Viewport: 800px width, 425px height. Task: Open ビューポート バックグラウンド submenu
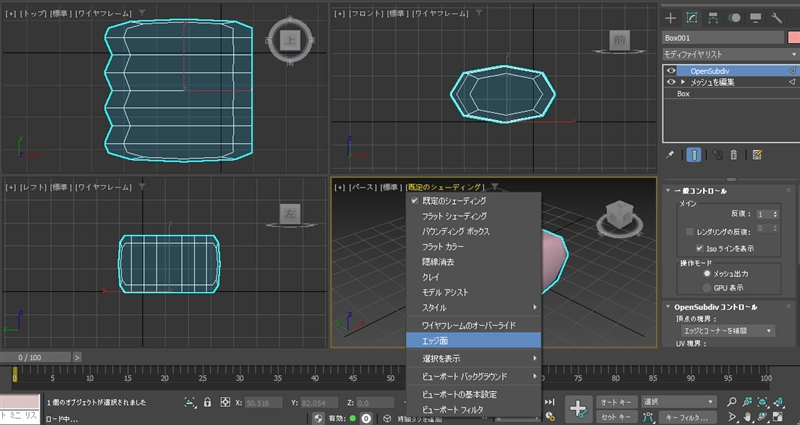coord(473,377)
